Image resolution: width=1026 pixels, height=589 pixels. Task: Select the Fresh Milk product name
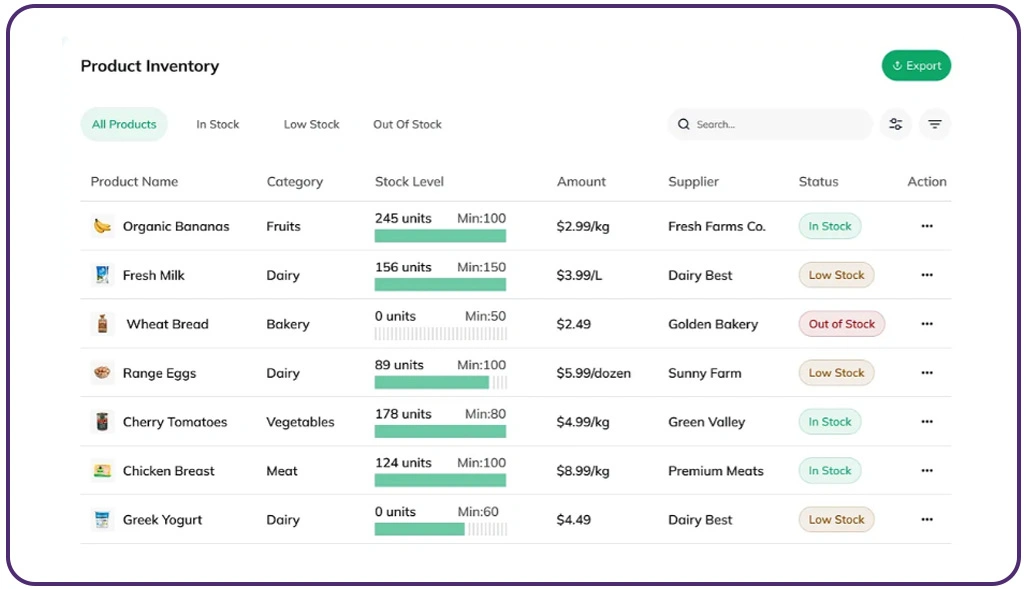[154, 275]
